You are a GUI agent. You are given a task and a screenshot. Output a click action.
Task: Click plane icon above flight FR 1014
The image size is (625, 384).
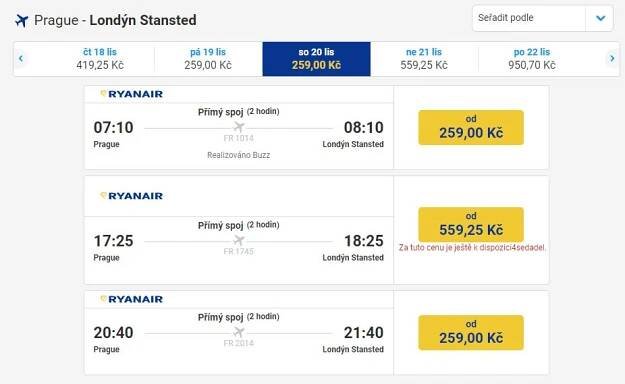239,127
